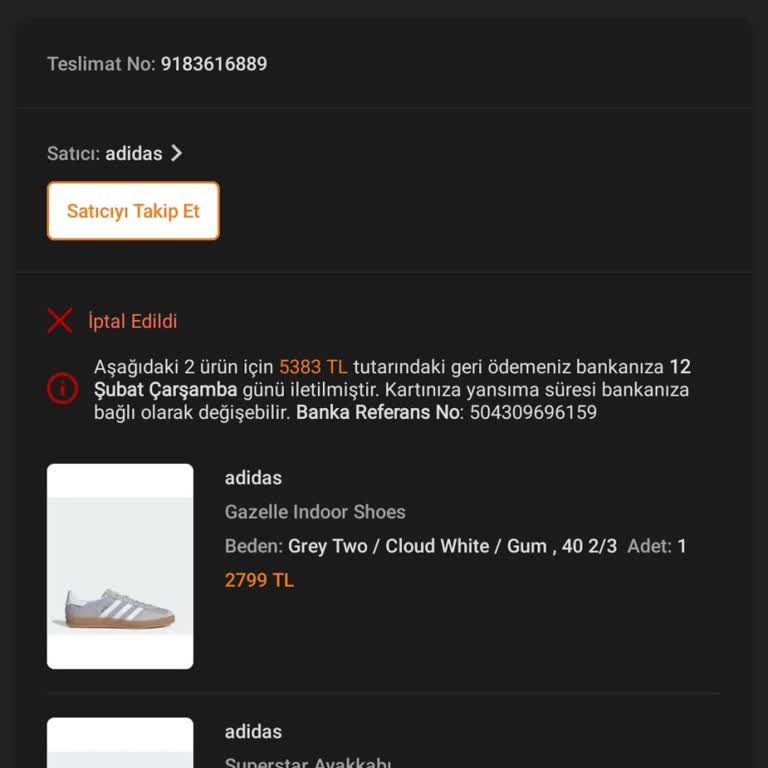Click the red refund info icon
Image resolution: width=768 pixels, height=768 pixels.
coord(62,388)
